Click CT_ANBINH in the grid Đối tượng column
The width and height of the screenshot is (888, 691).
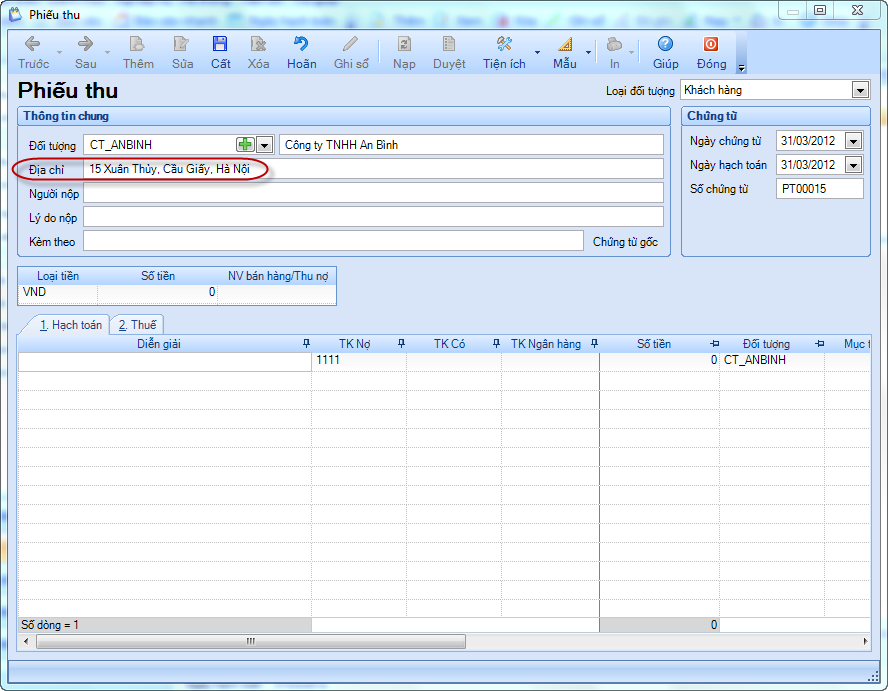pos(772,360)
